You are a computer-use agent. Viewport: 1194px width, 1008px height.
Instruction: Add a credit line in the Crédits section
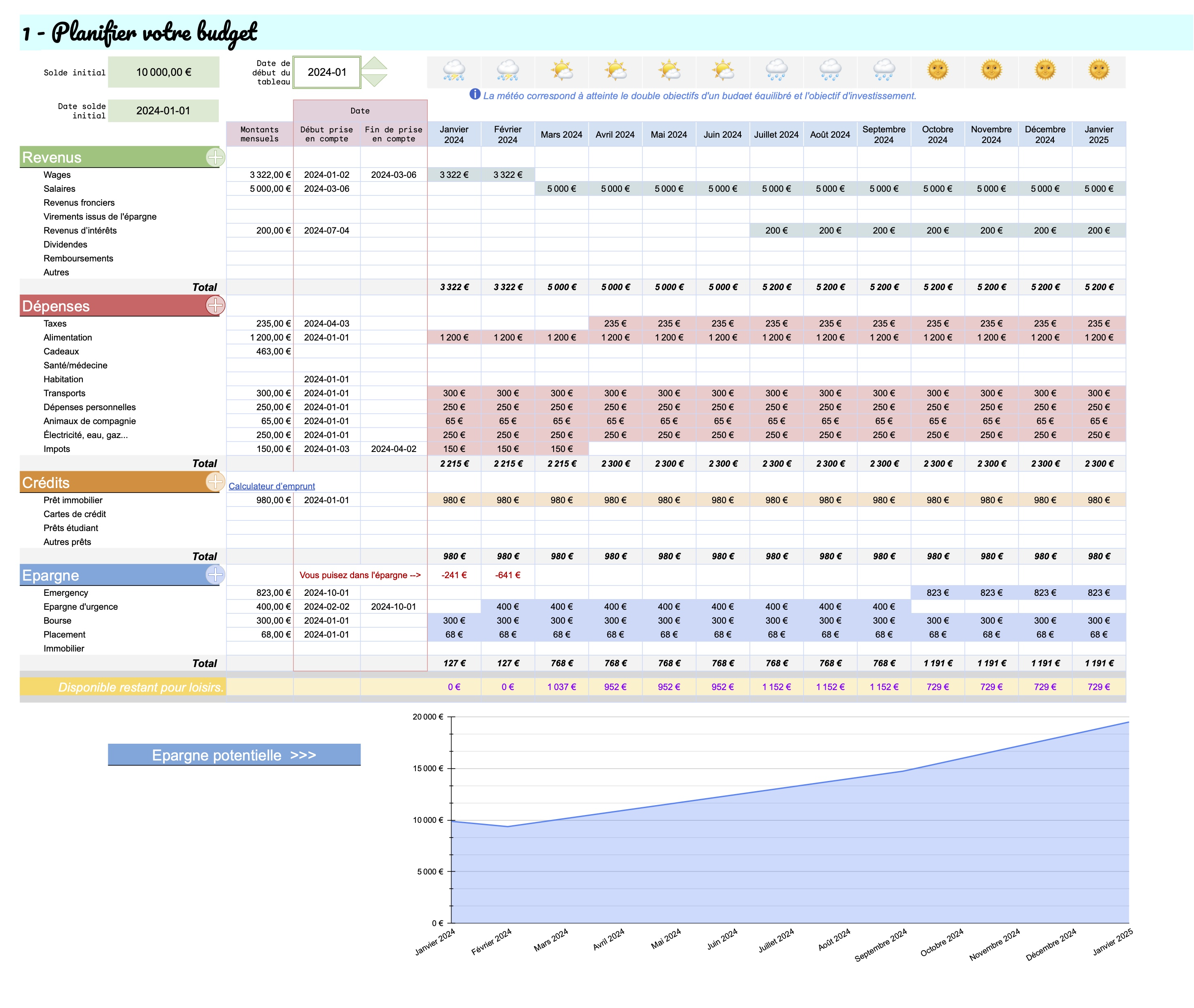coord(216,483)
